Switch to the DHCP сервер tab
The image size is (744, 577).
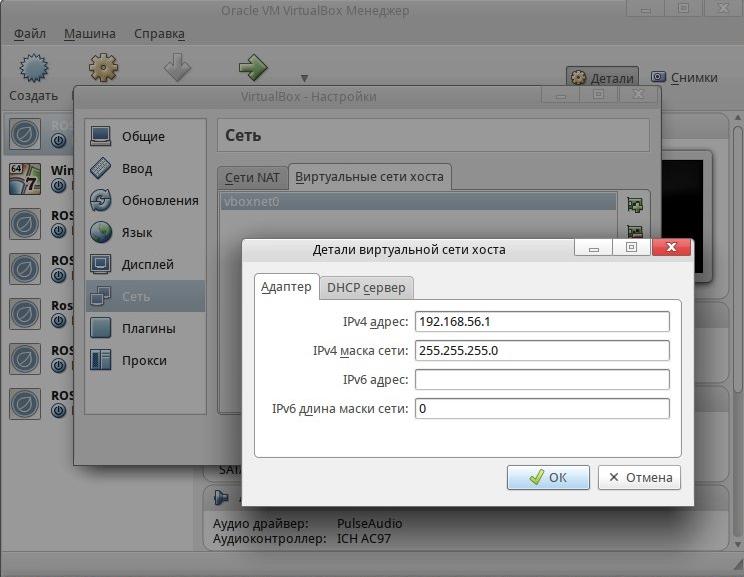coord(366,288)
